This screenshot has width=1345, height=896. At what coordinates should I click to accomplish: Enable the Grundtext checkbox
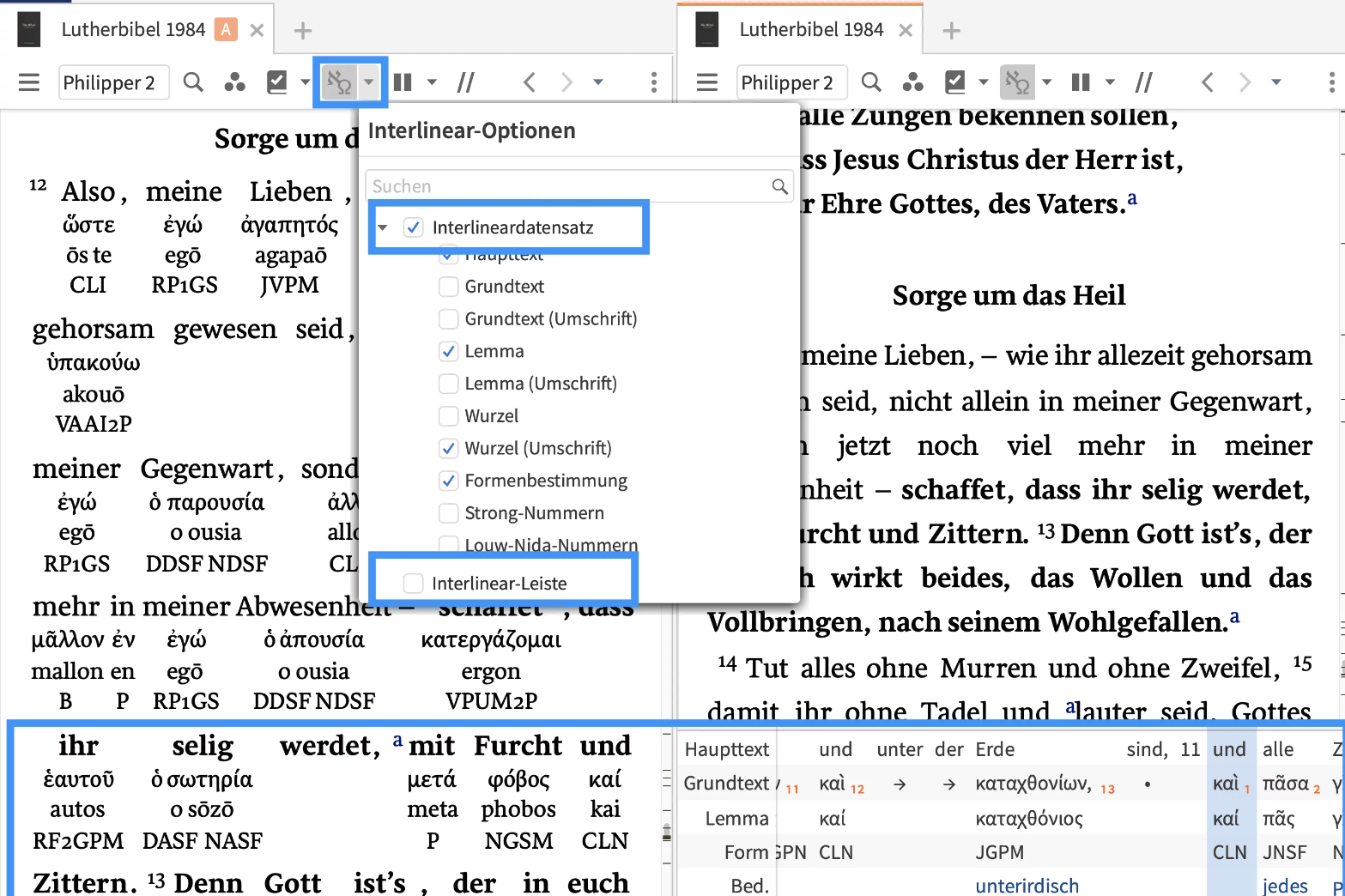pyautogui.click(x=448, y=286)
